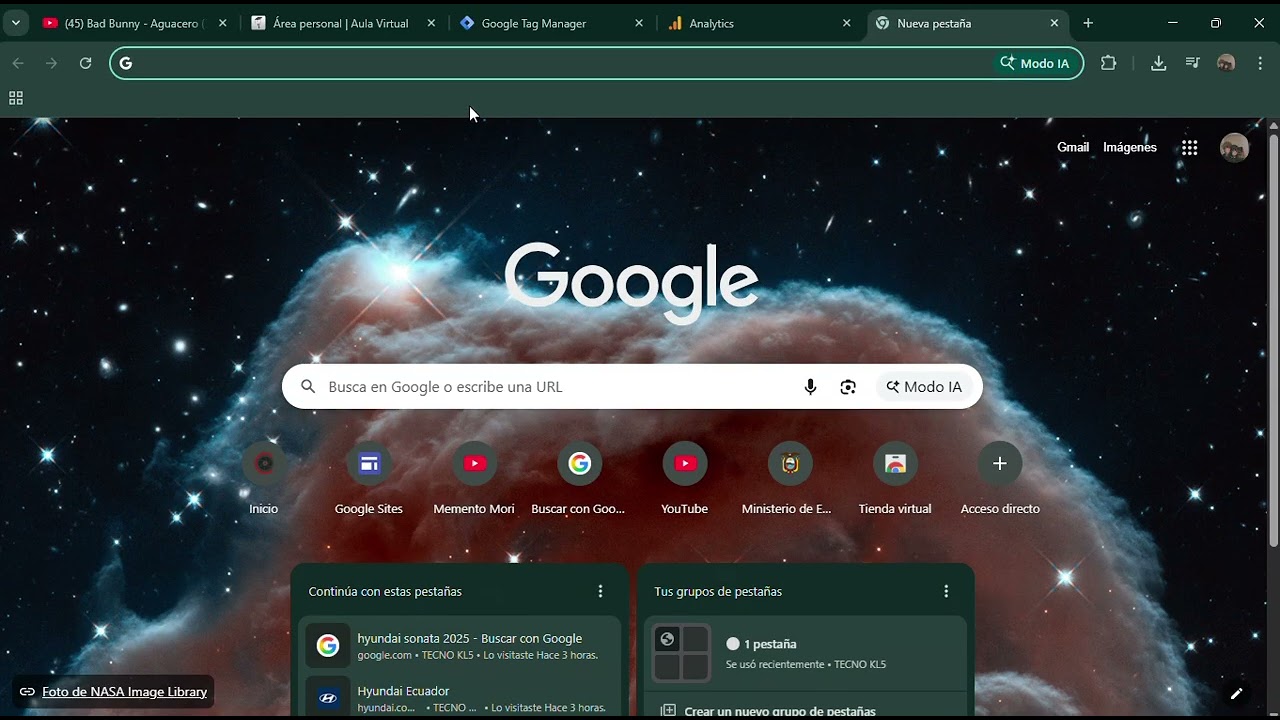Close the Nueva pestaña tab
The height and width of the screenshot is (720, 1280).
(x=1054, y=23)
